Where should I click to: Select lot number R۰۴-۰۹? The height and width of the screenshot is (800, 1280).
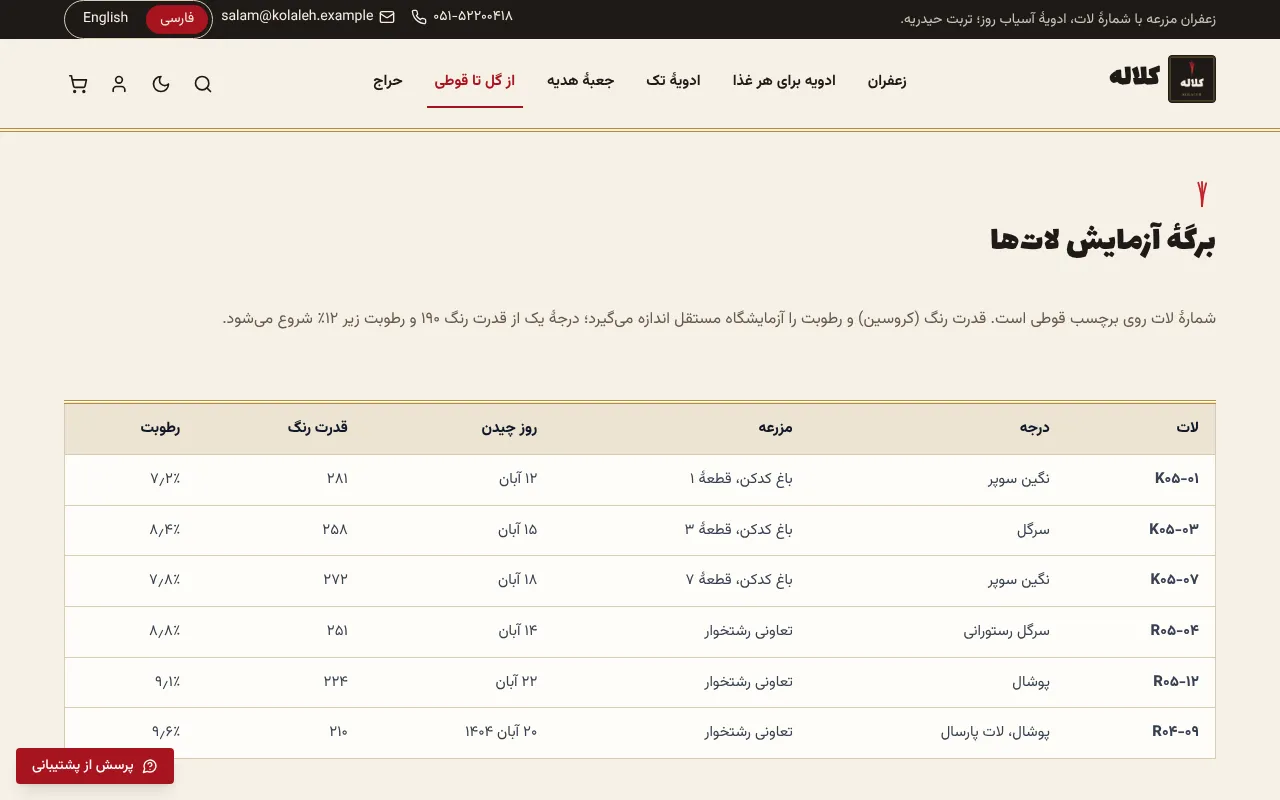pos(1176,732)
